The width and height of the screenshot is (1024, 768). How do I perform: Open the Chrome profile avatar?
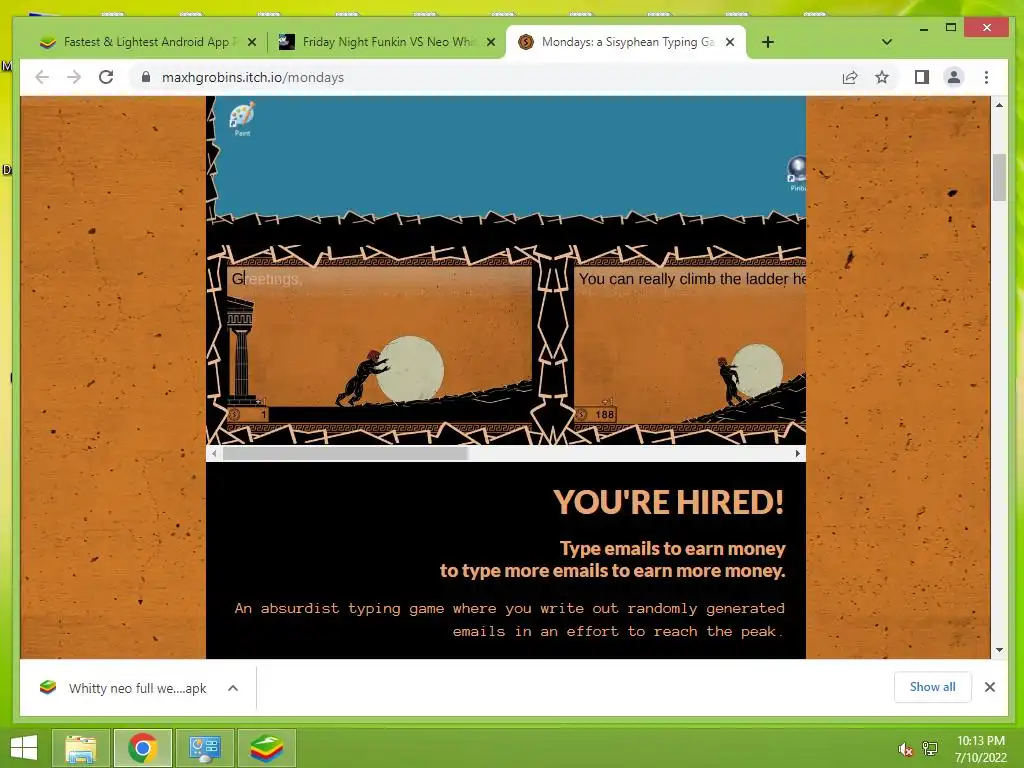tap(953, 77)
